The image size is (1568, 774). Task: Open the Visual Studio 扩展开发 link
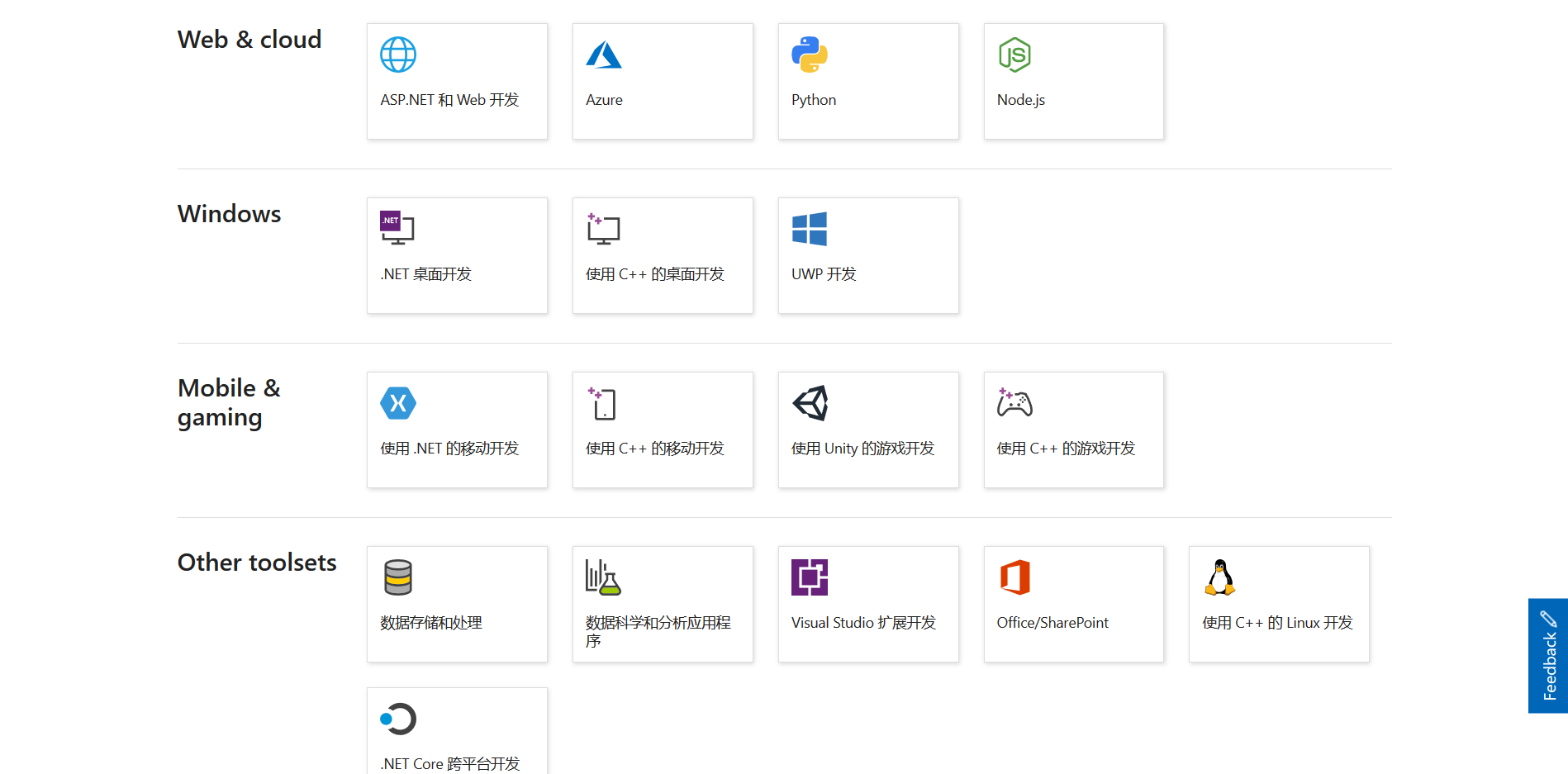(x=868, y=604)
